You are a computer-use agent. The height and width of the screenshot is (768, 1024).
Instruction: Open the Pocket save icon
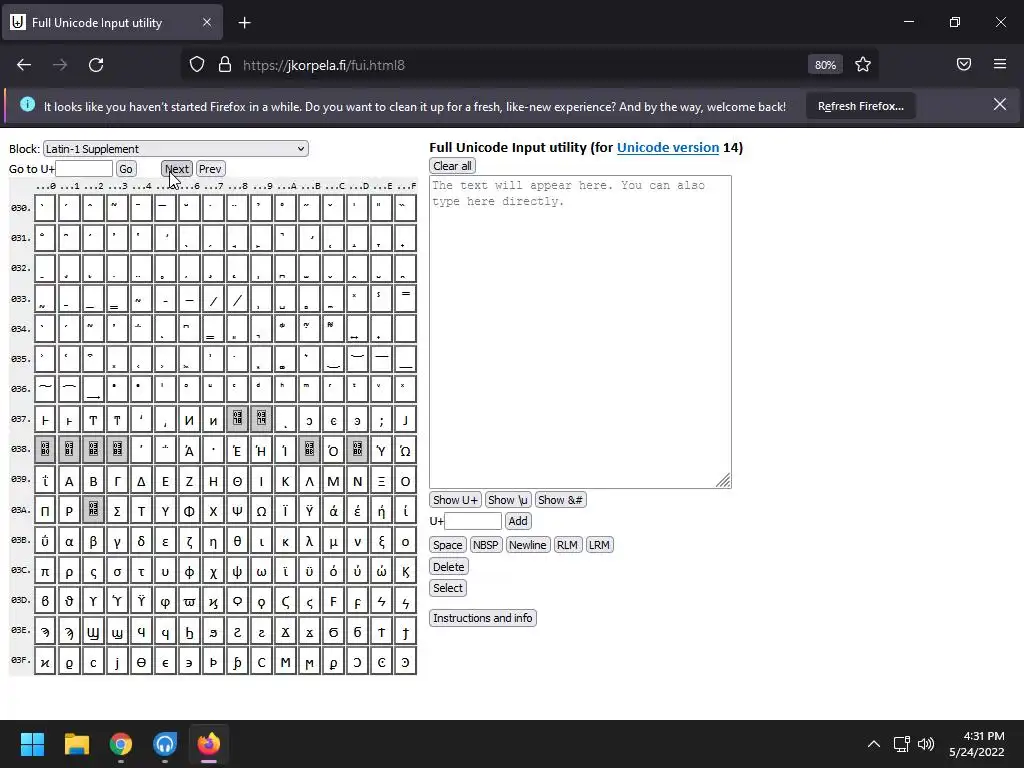[x=964, y=64]
